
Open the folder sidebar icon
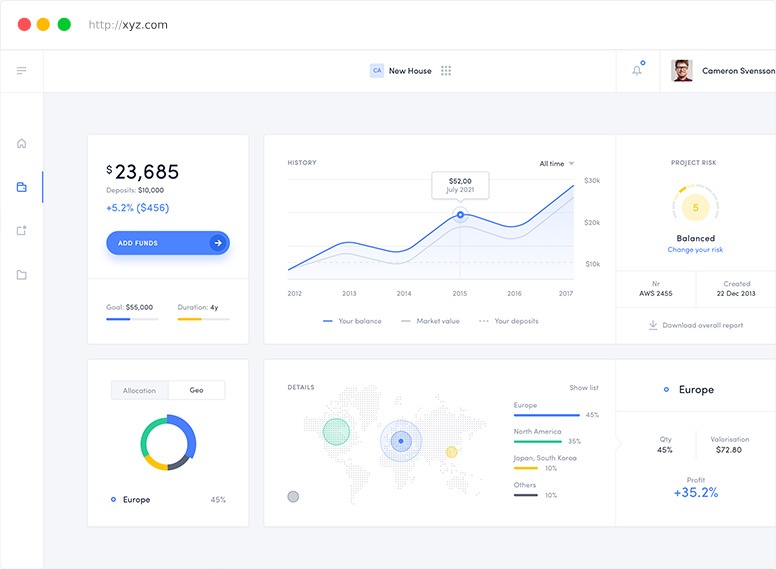point(21,275)
